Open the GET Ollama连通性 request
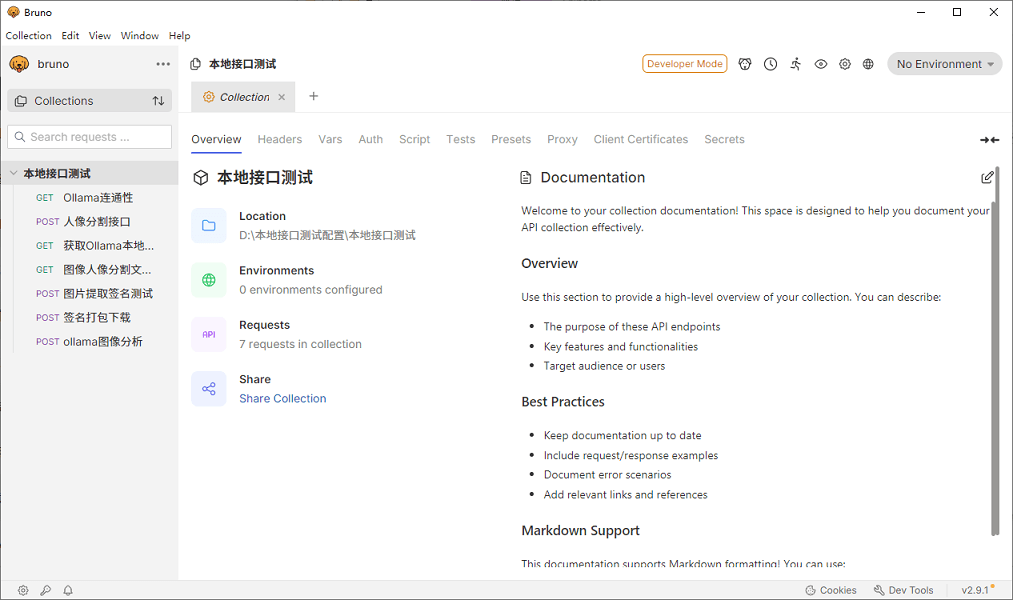Image resolution: width=1013 pixels, height=600 pixels. pyautogui.click(x=90, y=198)
